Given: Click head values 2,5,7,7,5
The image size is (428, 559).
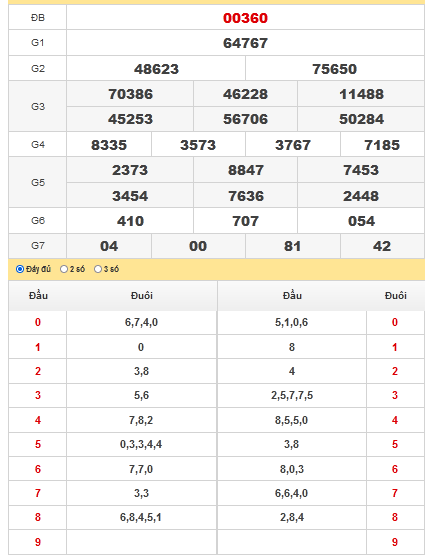Looking at the screenshot, I should 292,395.
